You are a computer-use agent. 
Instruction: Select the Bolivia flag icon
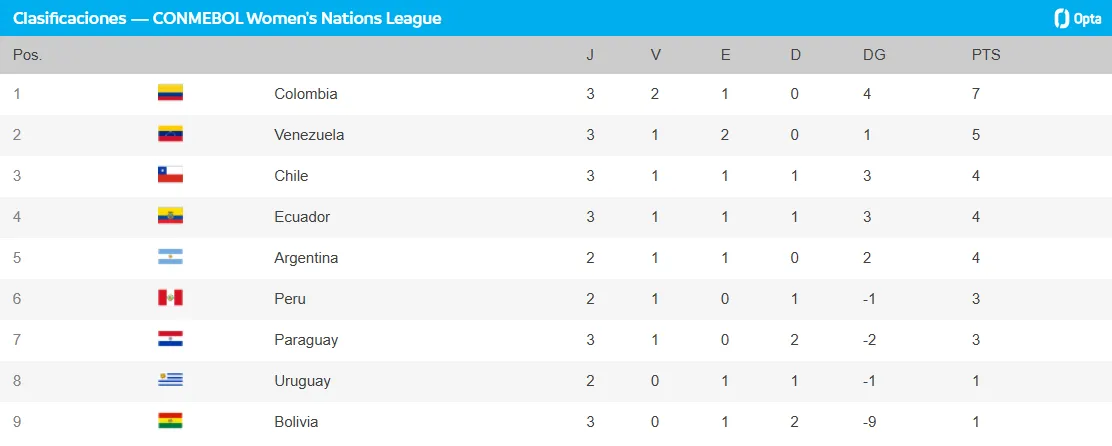[x=170, y=421]
